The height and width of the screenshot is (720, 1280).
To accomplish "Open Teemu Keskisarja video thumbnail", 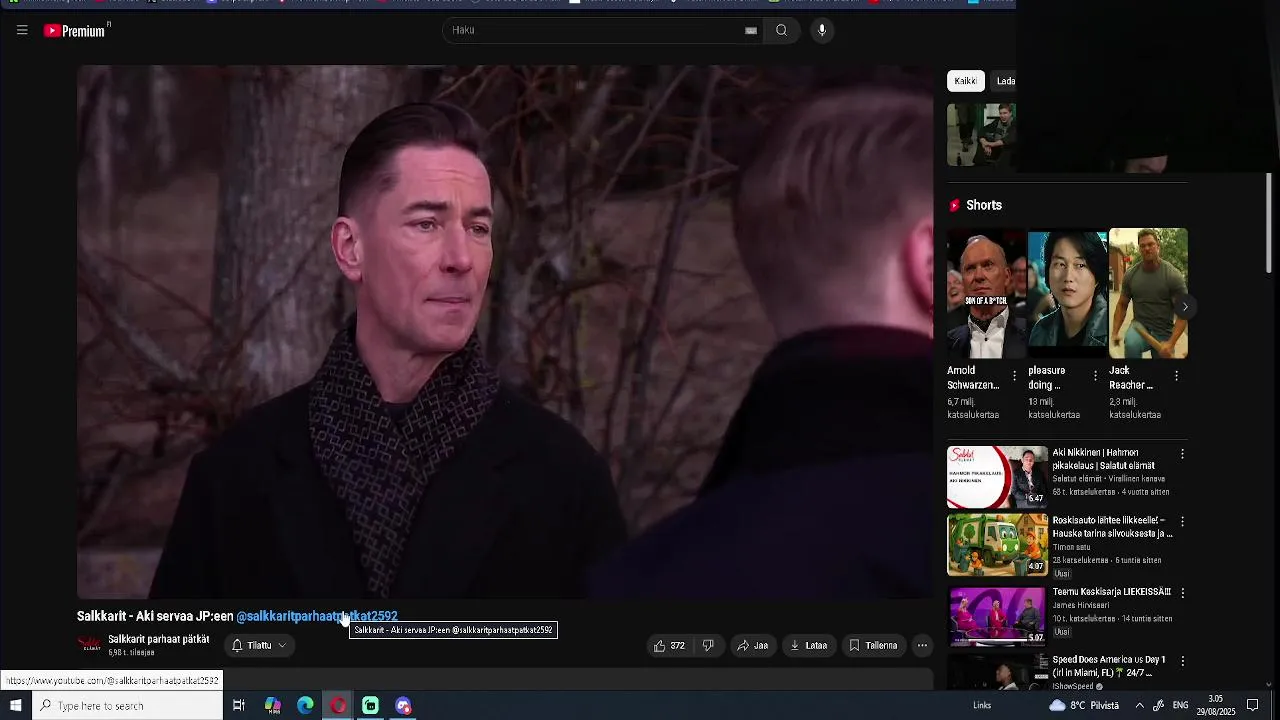I will pyautogui.click(x=997, y=616).
